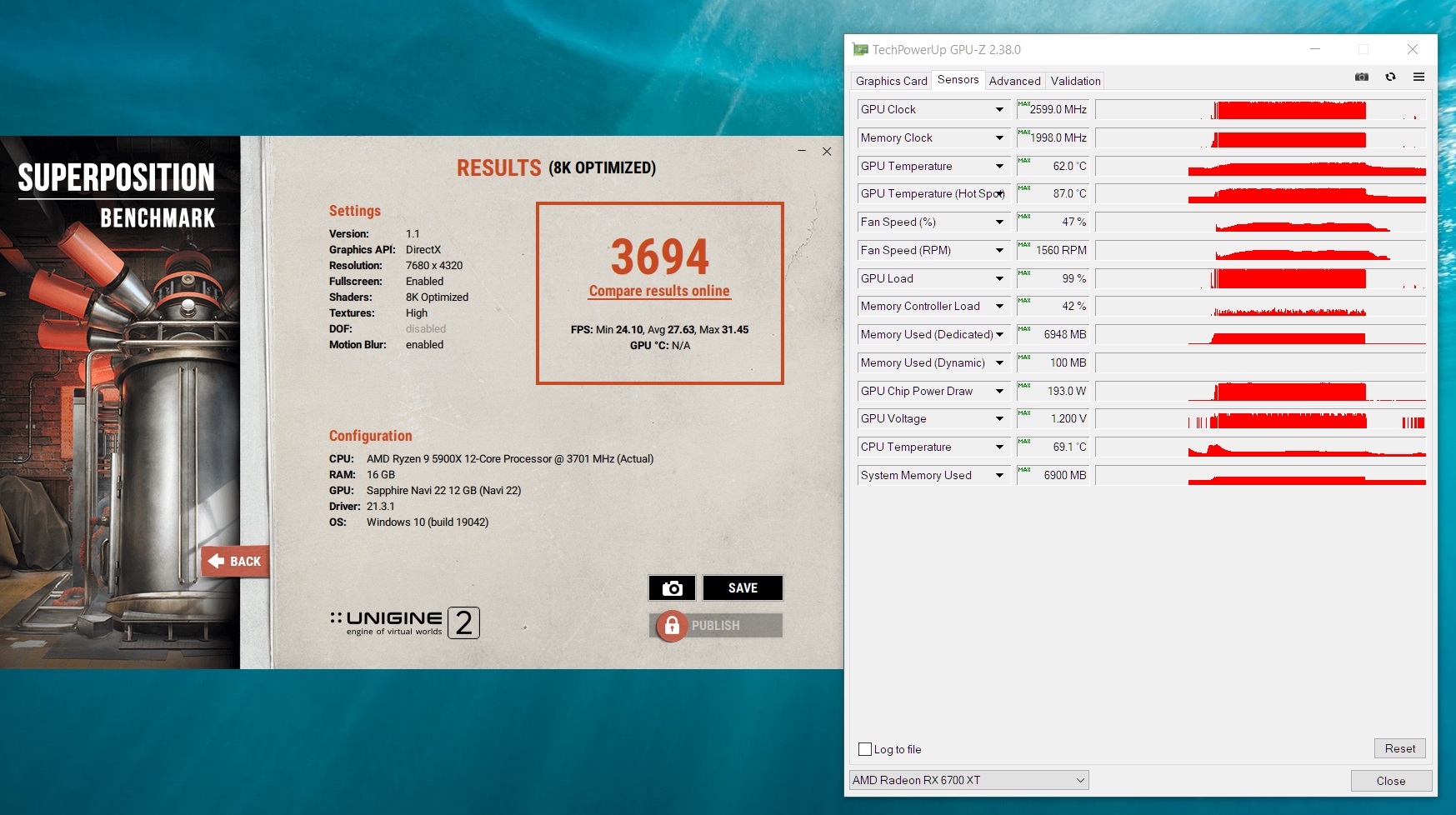Click the GPU Chip Power Draw graph

click(x=1260, y=392)
